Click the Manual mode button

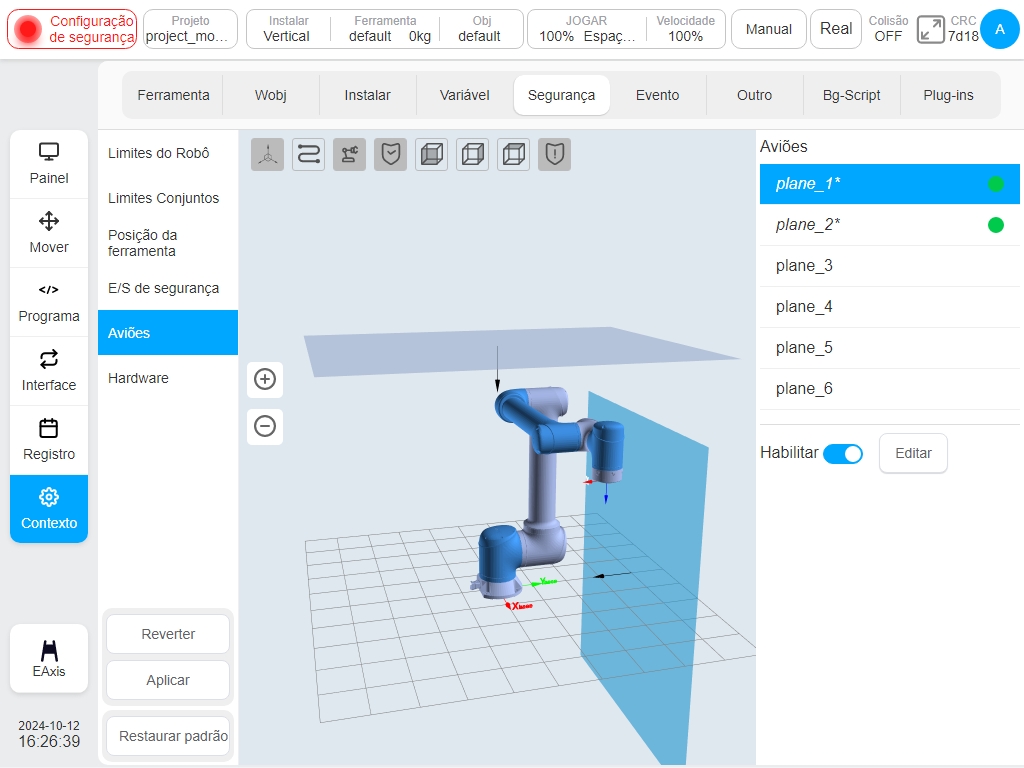(x=769, y=29)
